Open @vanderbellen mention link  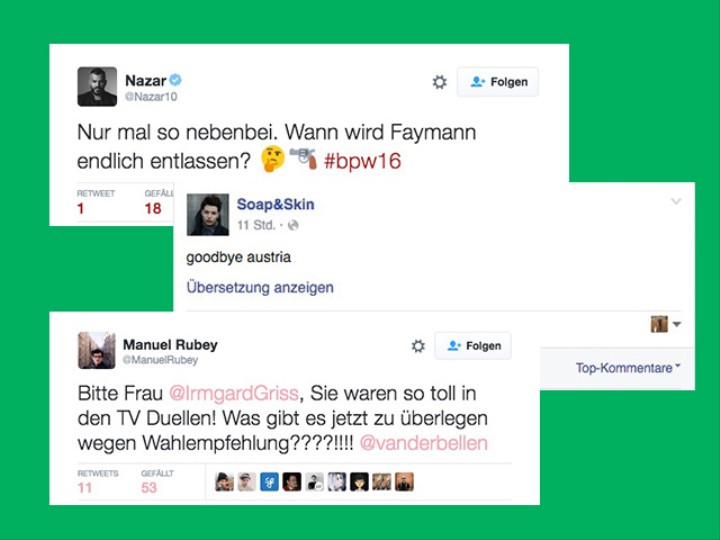pyautogui.click(x=423, y=443)
